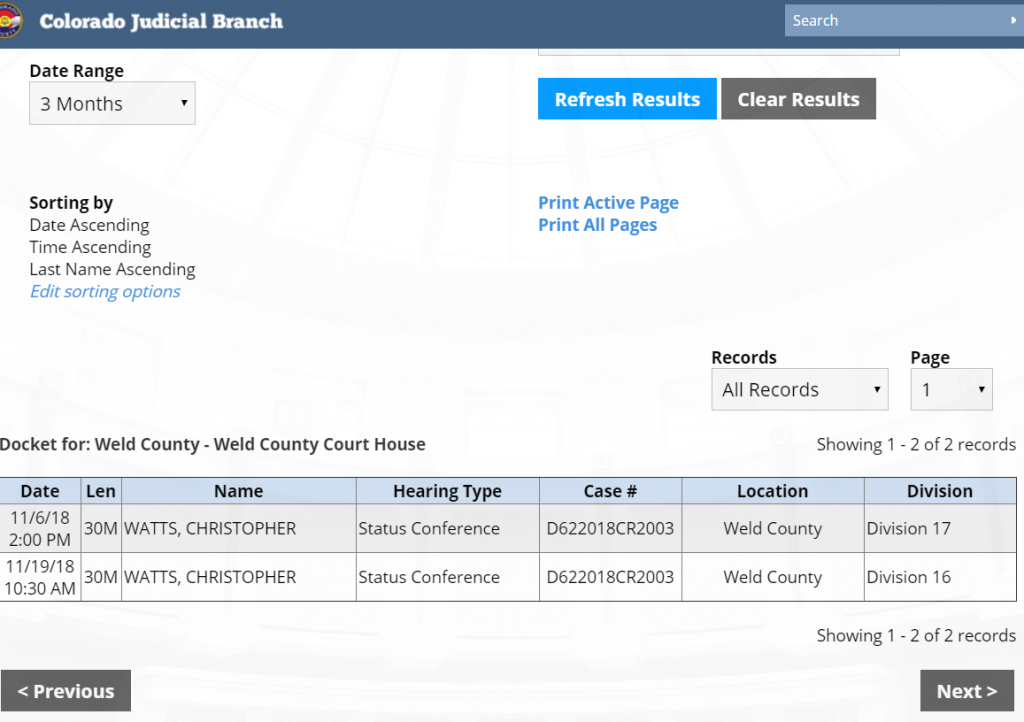Viewport: 1024px width, 722px height.
Task: Click the Date column header
Action: (x=40, y=491)
